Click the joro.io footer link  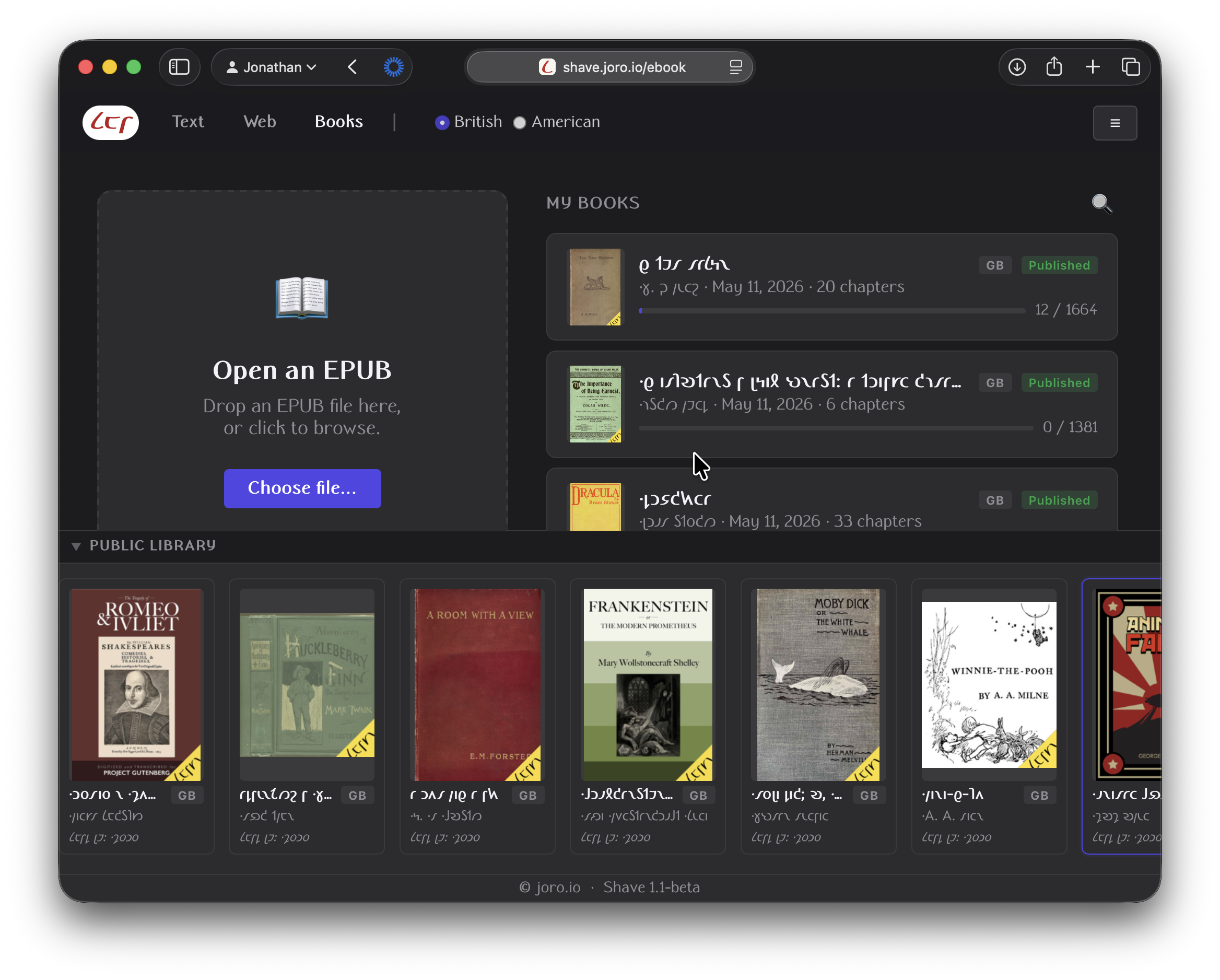tap(558, 887)
